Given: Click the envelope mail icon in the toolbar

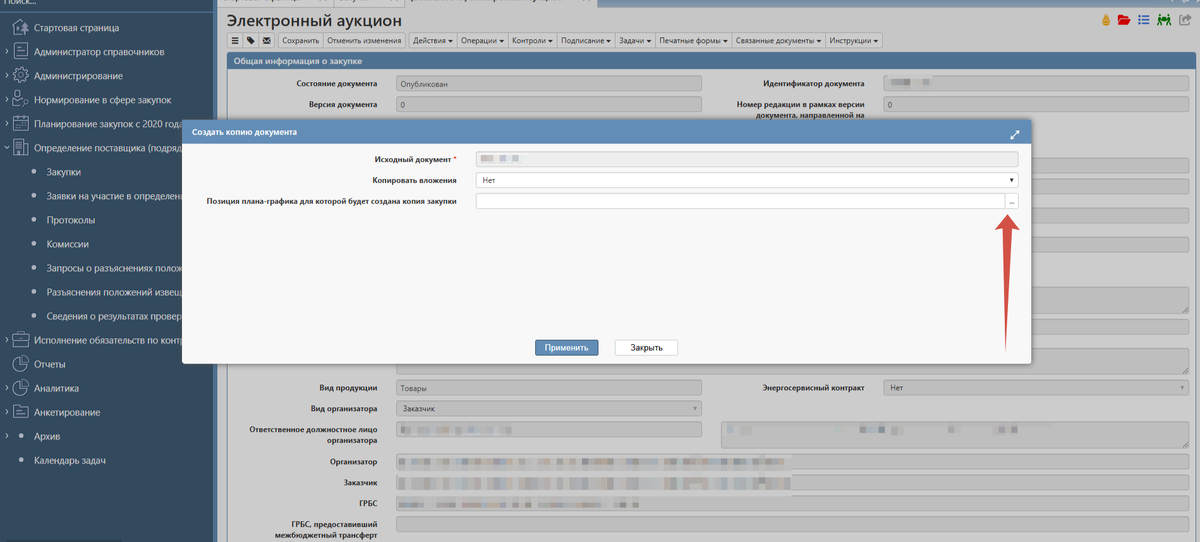Looking at the screenshot, I should coord(267,41).
